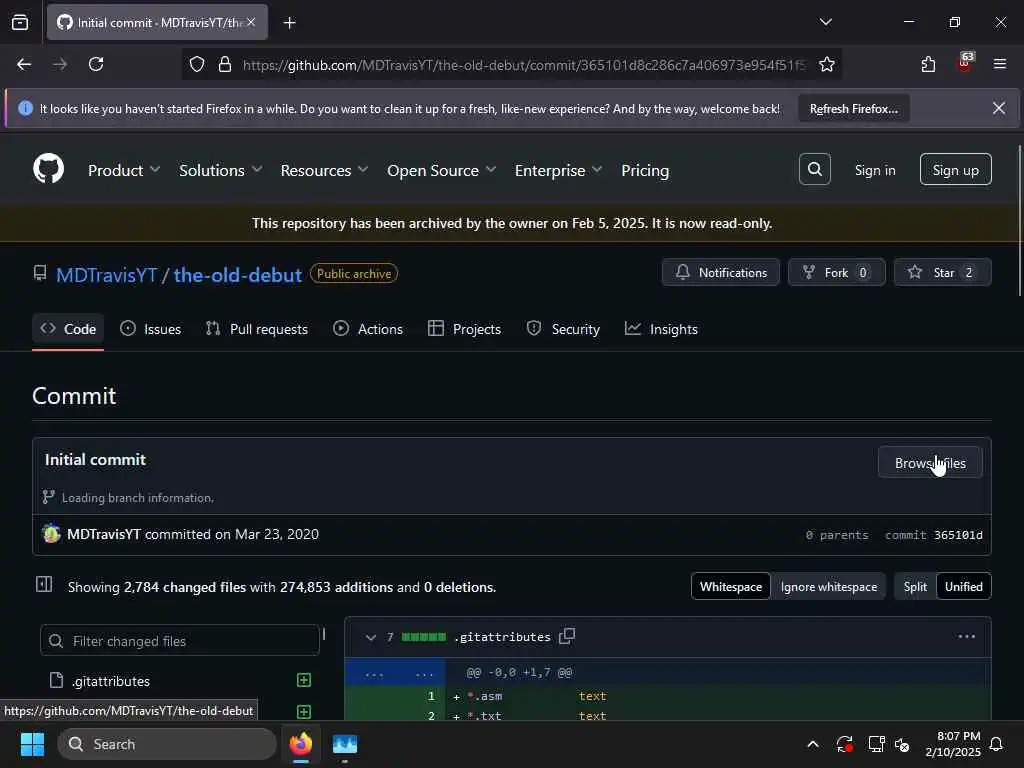Switch to the Issues tab

(x=150, y=329)
